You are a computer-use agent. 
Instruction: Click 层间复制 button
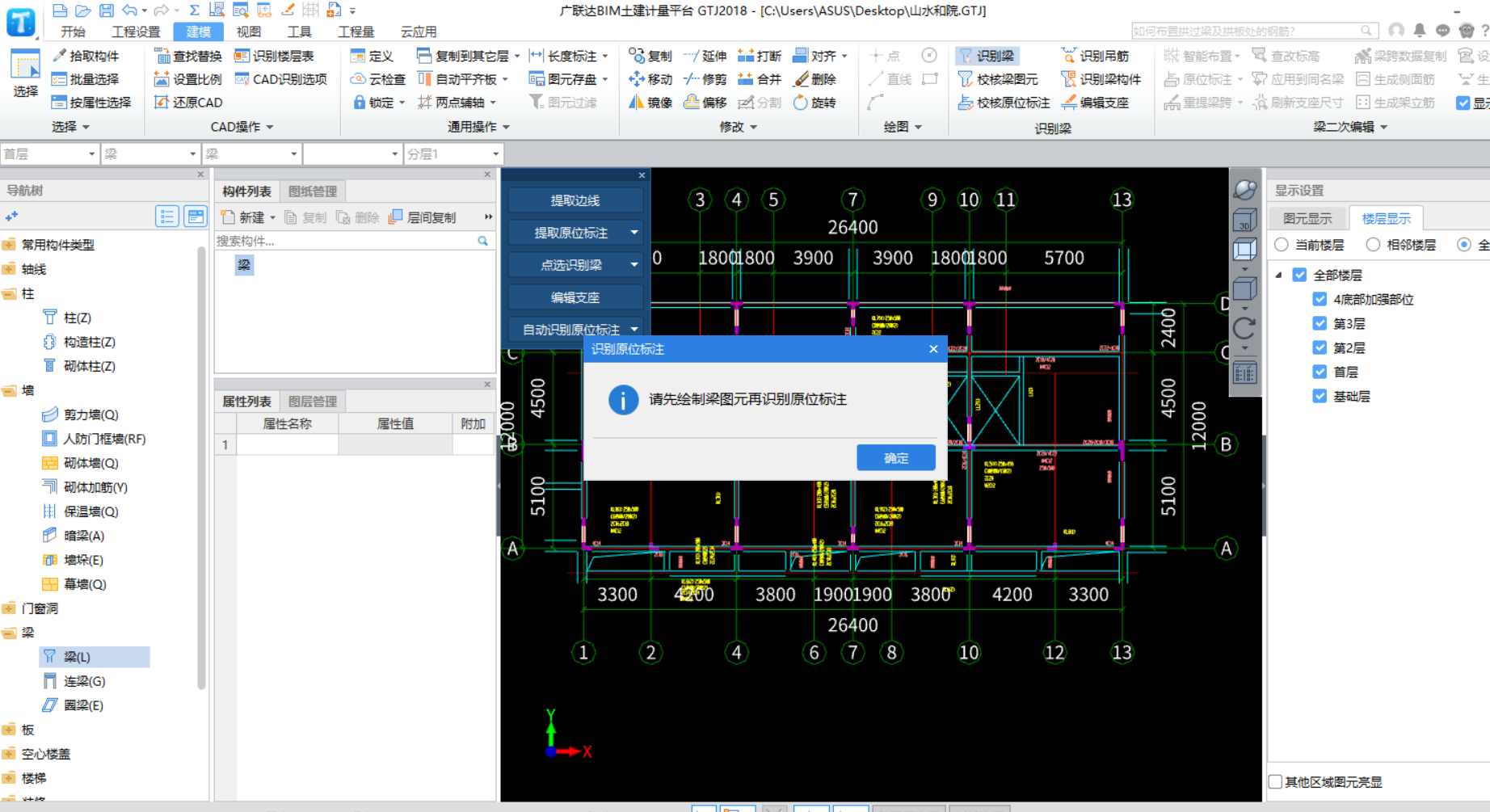423,217
